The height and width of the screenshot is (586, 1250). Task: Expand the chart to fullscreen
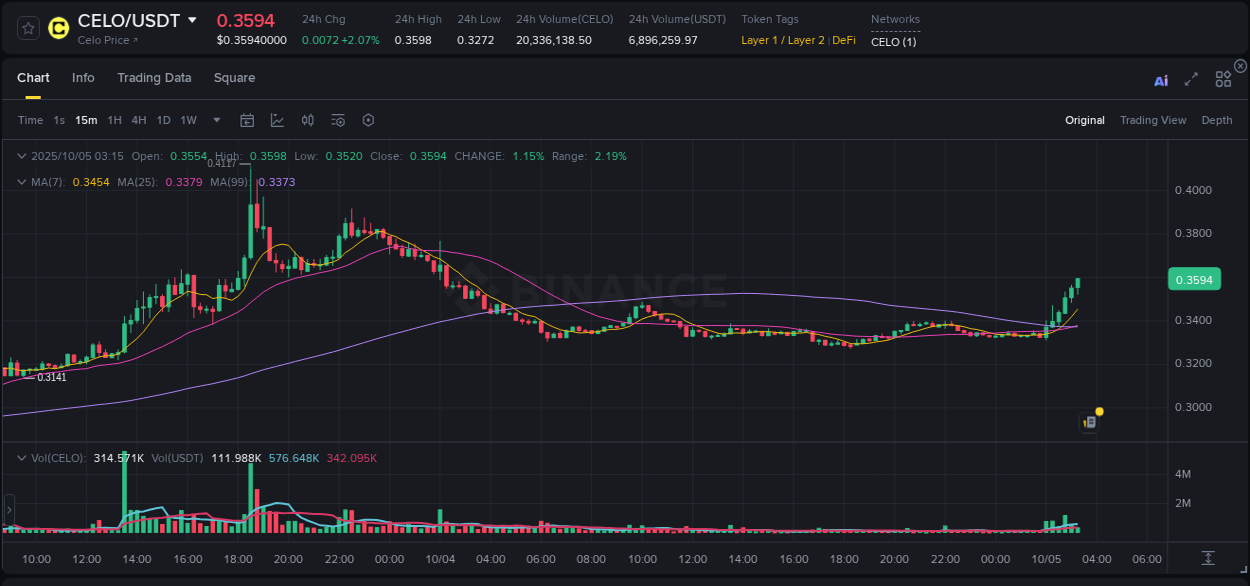1191,79
